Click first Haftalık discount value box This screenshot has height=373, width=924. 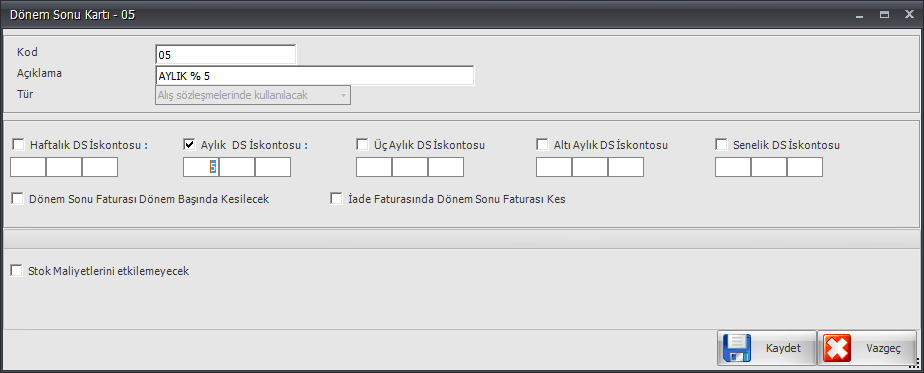[28, 167]
